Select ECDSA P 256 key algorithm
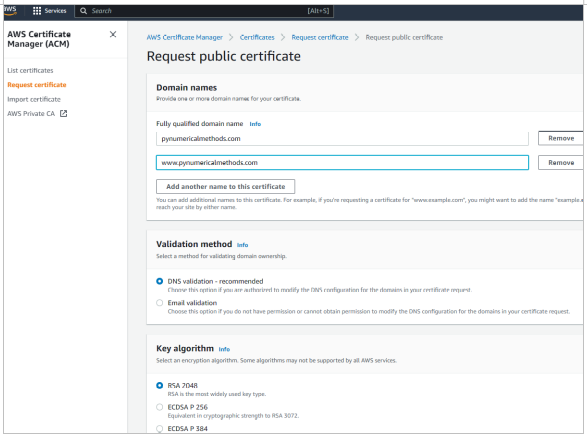The width and height of the screenshot is (587, 436). (159, 407)
